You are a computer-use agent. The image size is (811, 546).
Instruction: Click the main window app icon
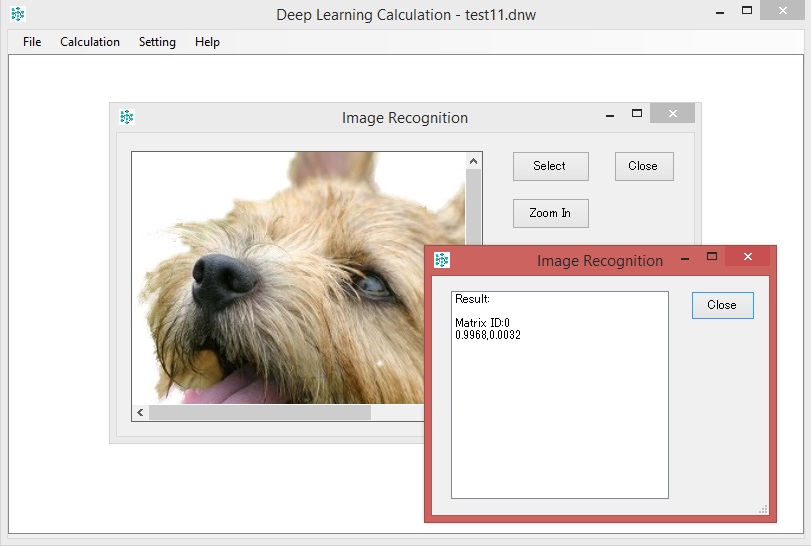point(18,14)
